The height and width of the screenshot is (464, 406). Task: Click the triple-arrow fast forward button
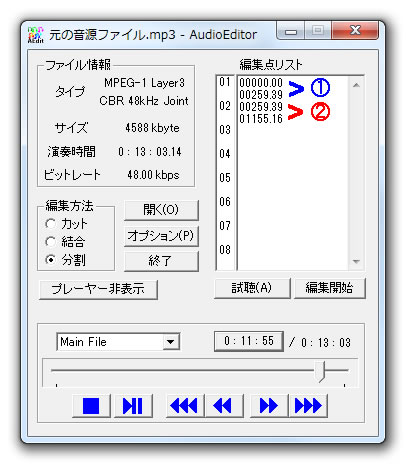[308, 406]
